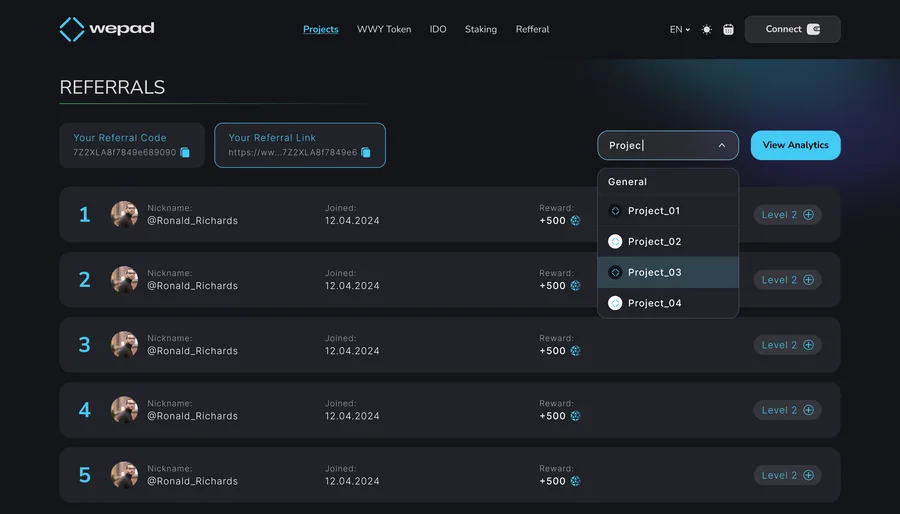Viewport: 900px width, 514px height.
Task: Click the avatar in row 5
Action: point(124,475)
